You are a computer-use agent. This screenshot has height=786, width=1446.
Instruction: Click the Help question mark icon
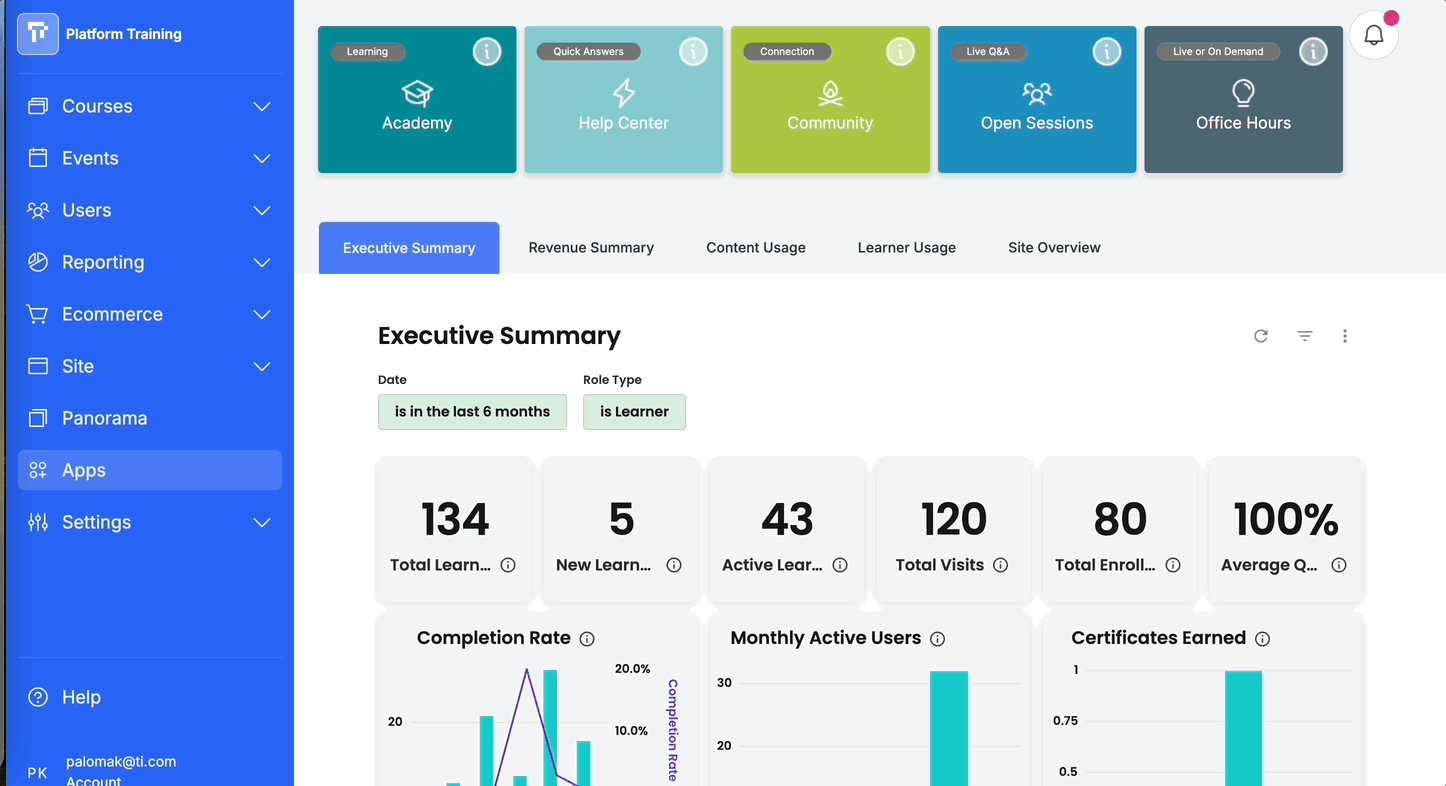click(38, 697)
